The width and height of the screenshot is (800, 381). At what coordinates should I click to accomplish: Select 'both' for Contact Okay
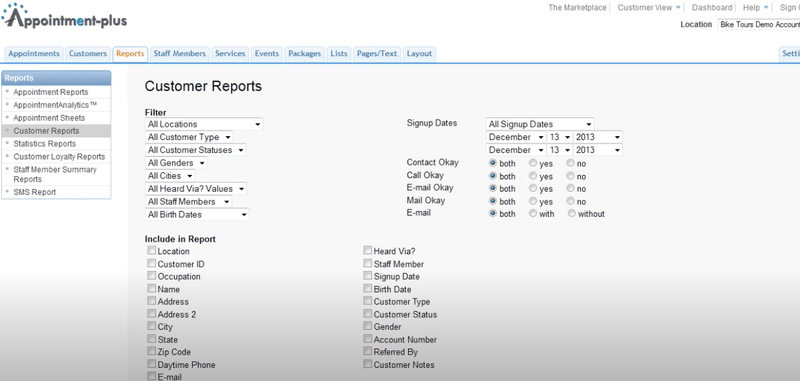pyautogui.click(x=493, y=163)
